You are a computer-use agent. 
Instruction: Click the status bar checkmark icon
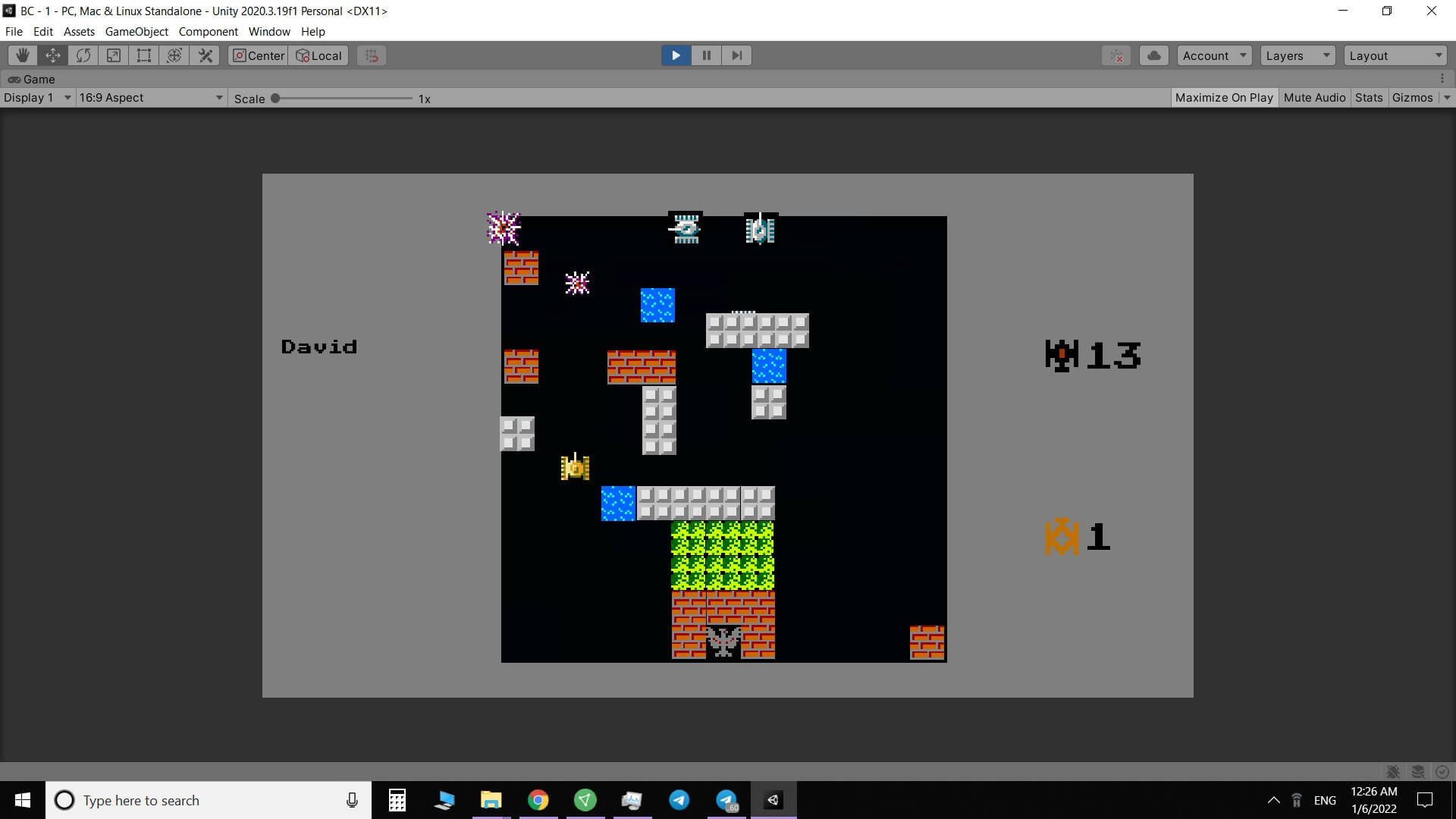[x=1442, y=771]
